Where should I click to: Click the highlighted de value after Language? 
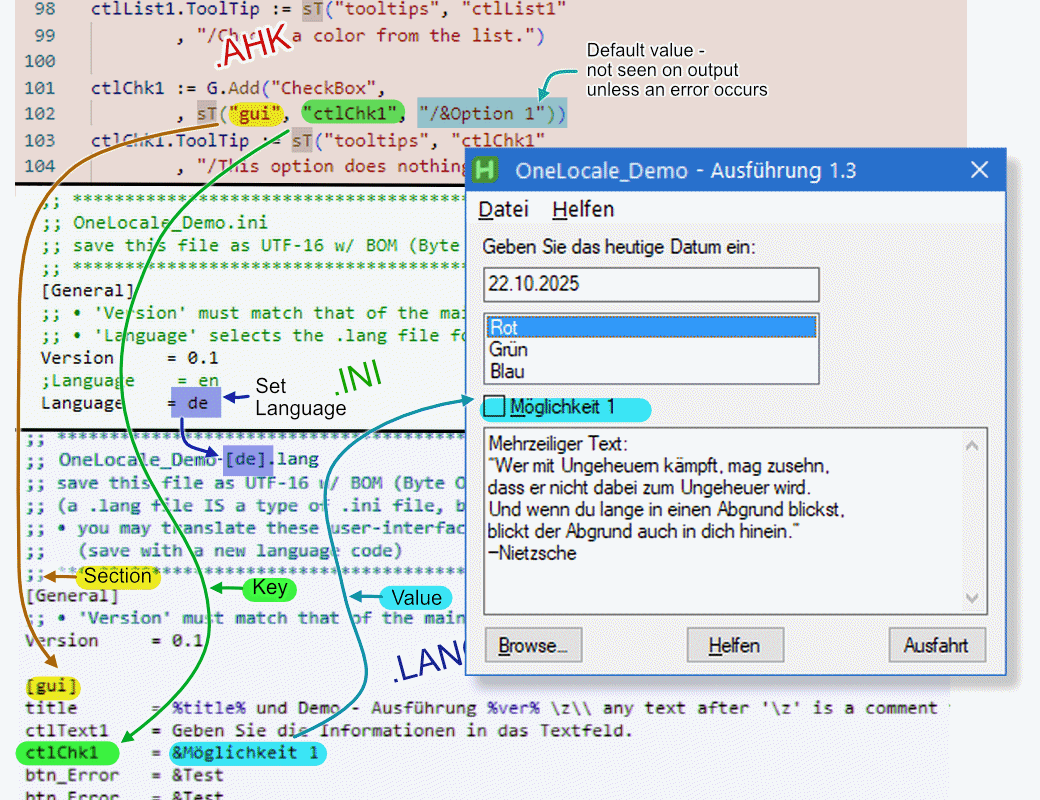point(197,403)
